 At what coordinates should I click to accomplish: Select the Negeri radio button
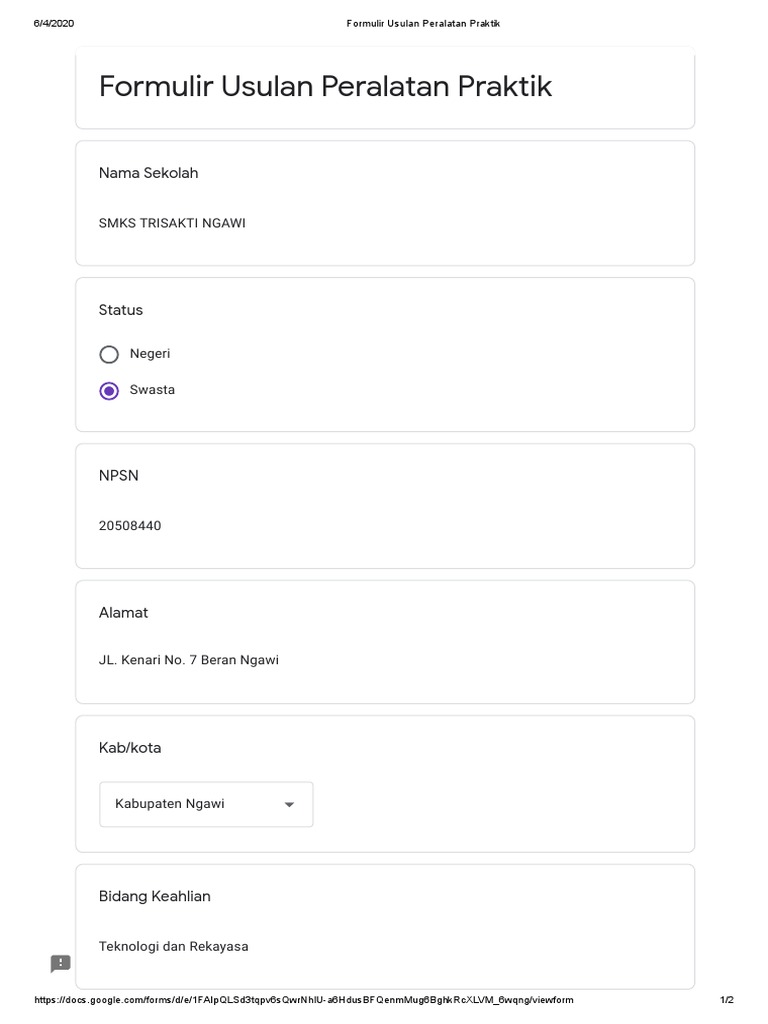(x=109, y=354)
